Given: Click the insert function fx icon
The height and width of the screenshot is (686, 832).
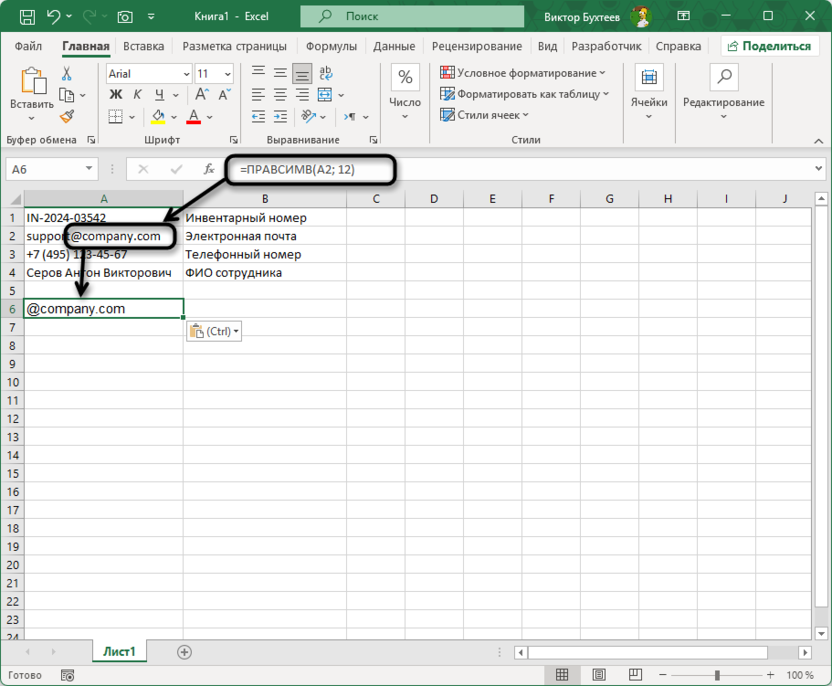Looking at the screenshot, I should point(208,170).
